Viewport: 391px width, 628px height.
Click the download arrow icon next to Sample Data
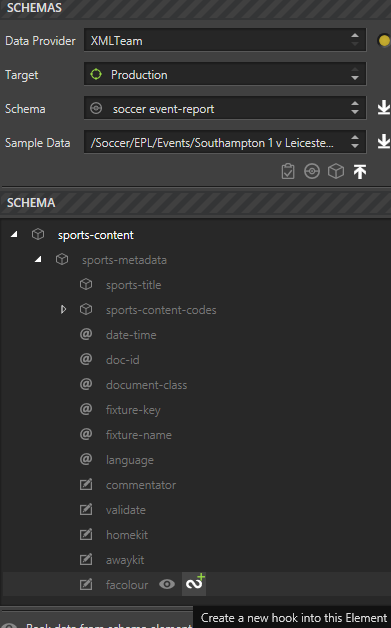pyautogui.click(x=384, y=142)
